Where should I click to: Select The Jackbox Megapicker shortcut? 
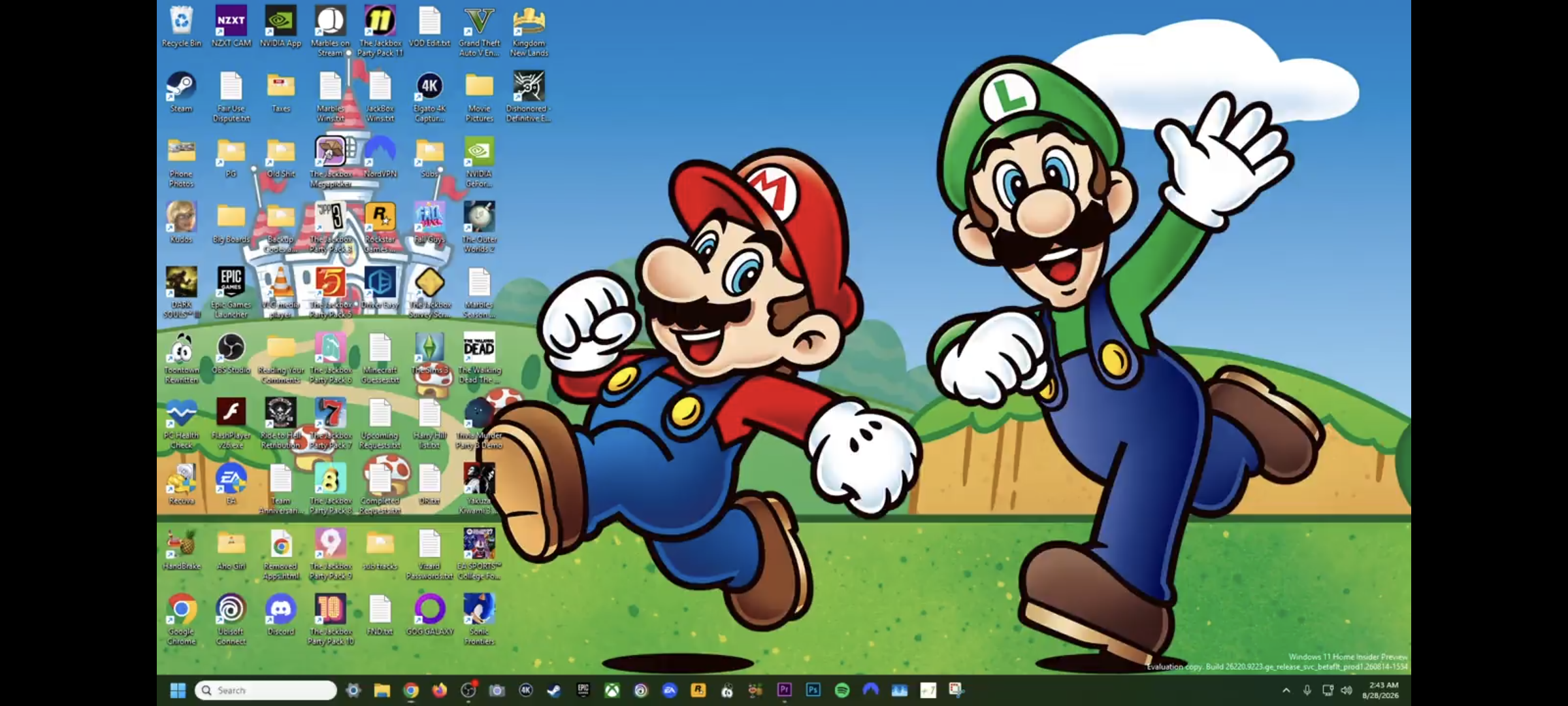(331, 161)
